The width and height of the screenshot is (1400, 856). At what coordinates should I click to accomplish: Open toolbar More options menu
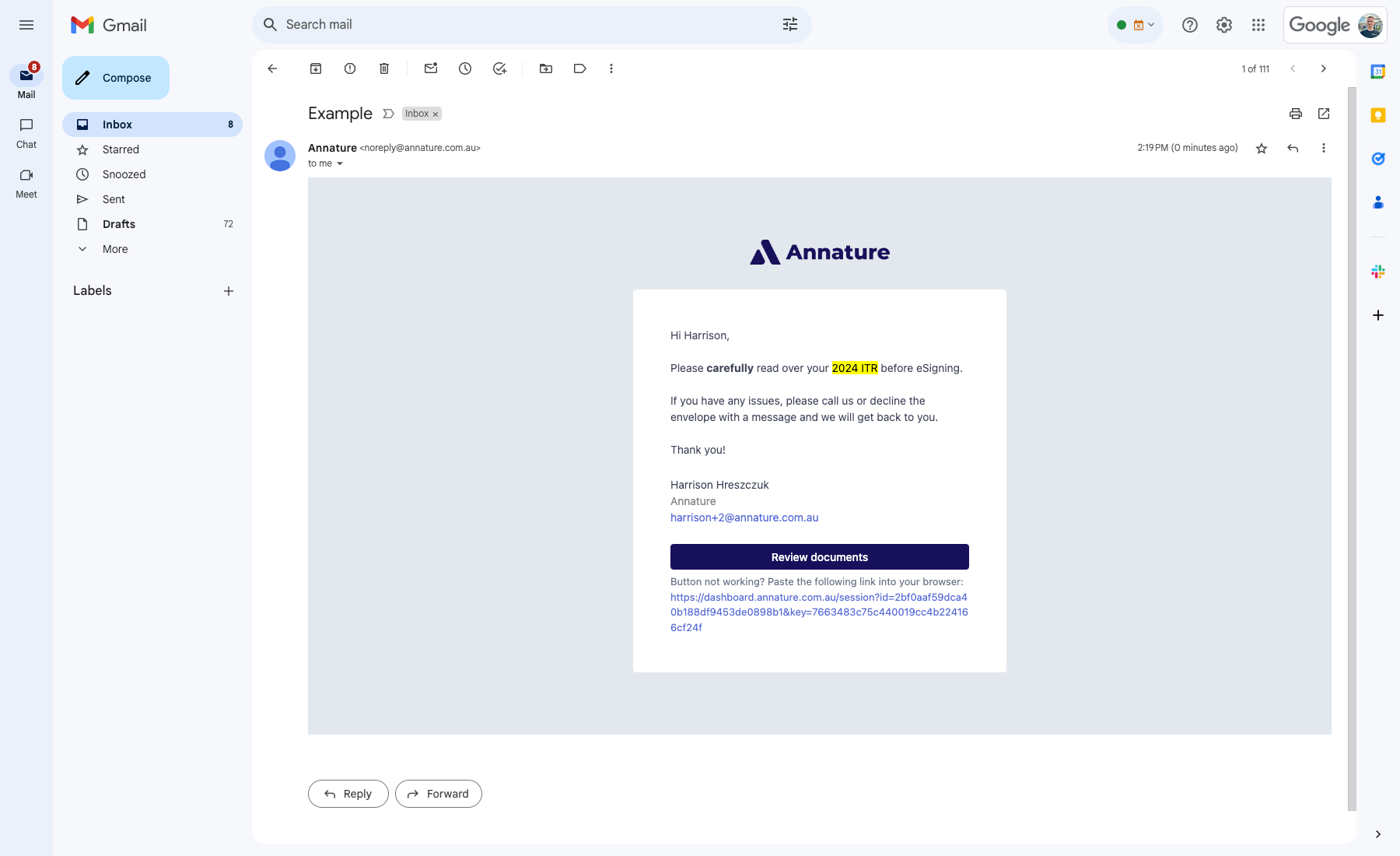tap(611, 68)
